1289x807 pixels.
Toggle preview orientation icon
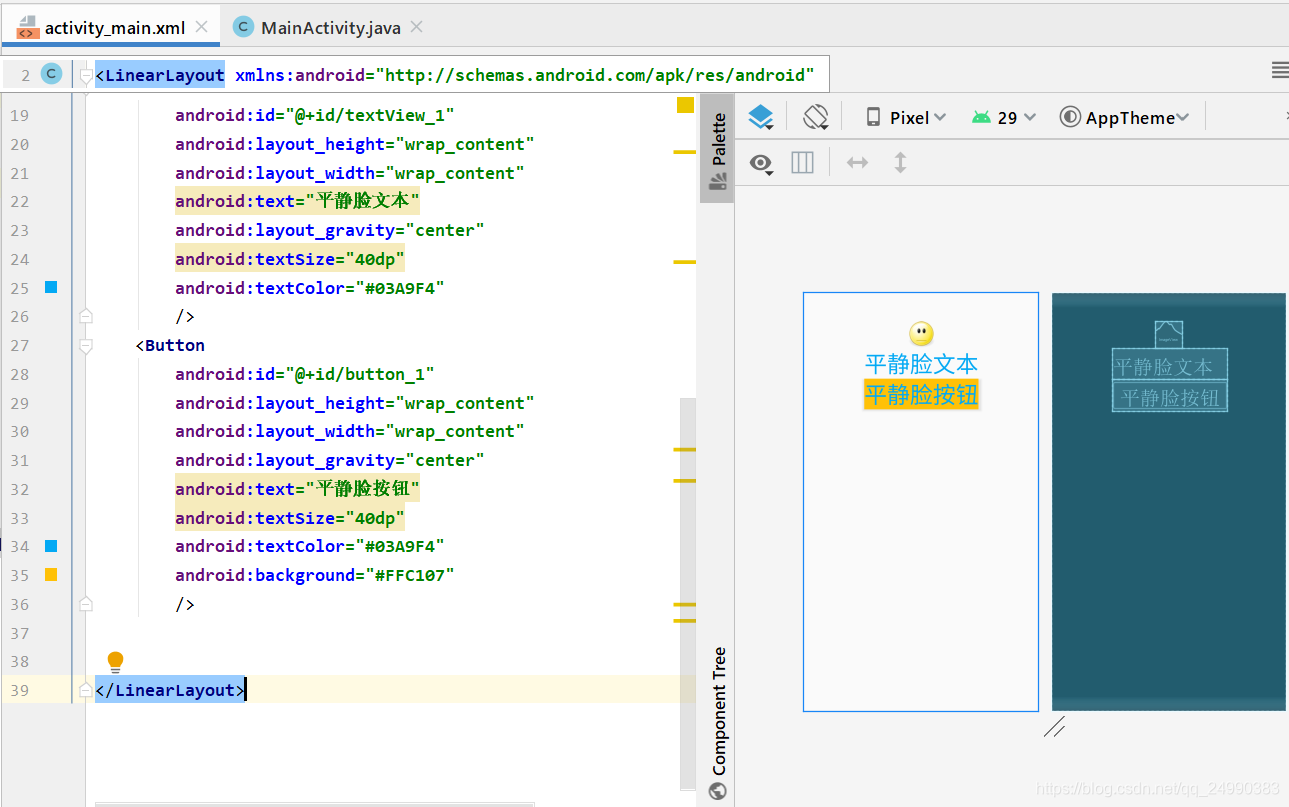coord(816,117)
